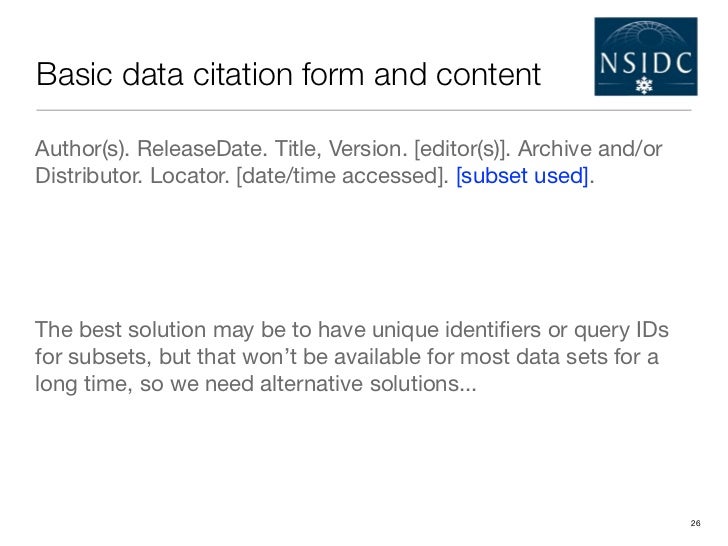Click the slide number 26
Screen dimensions: 728x546
(695, 523)
